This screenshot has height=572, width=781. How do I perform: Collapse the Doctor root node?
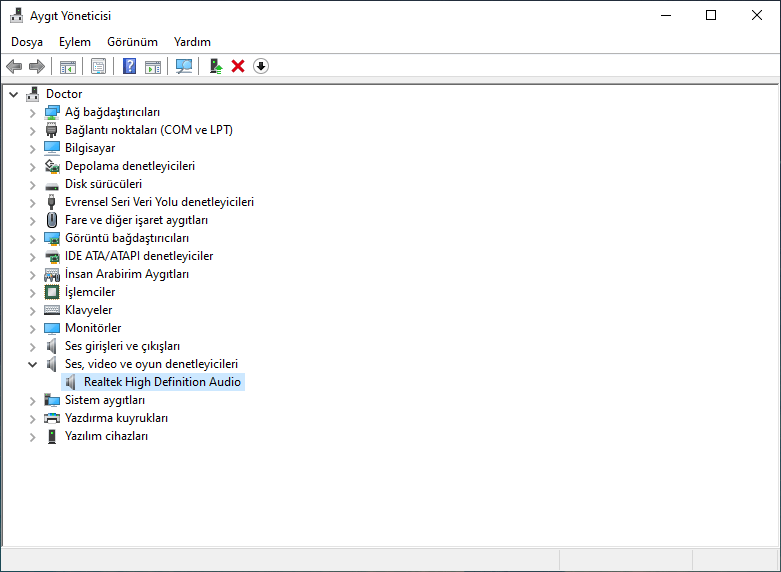pos(14,94)
